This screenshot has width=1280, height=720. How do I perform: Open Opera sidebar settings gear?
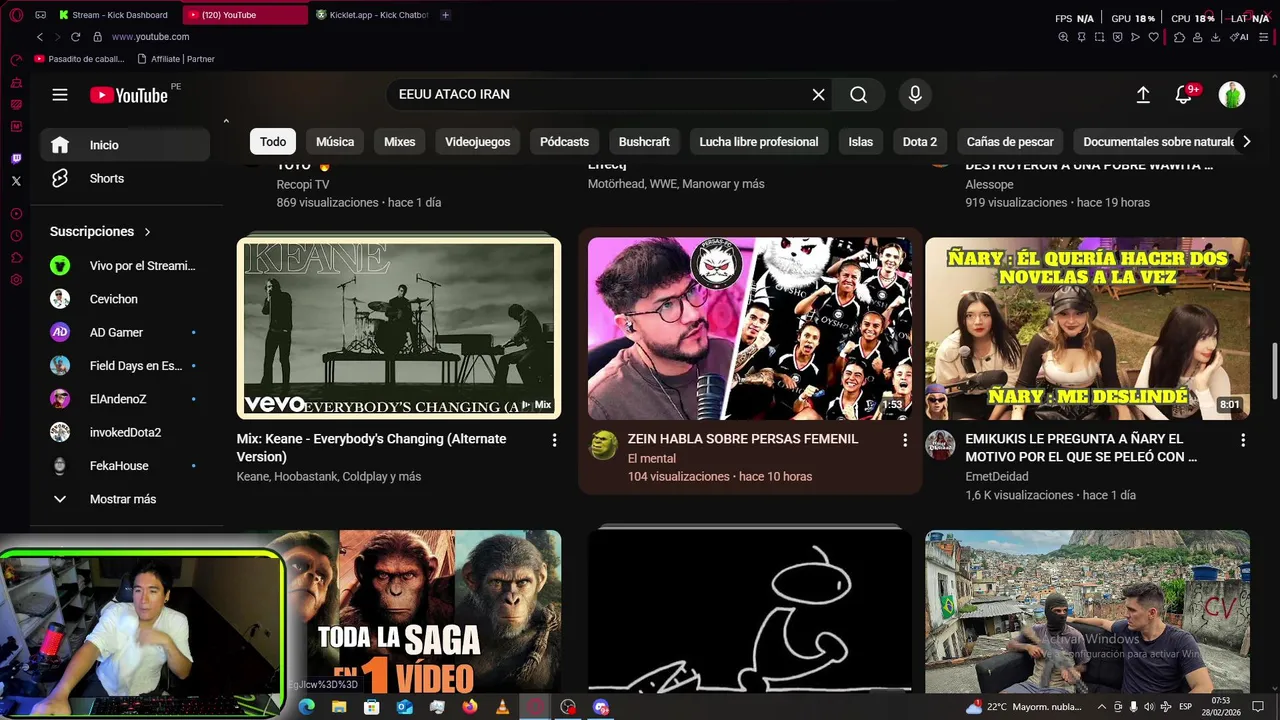(x=16, y=280)
